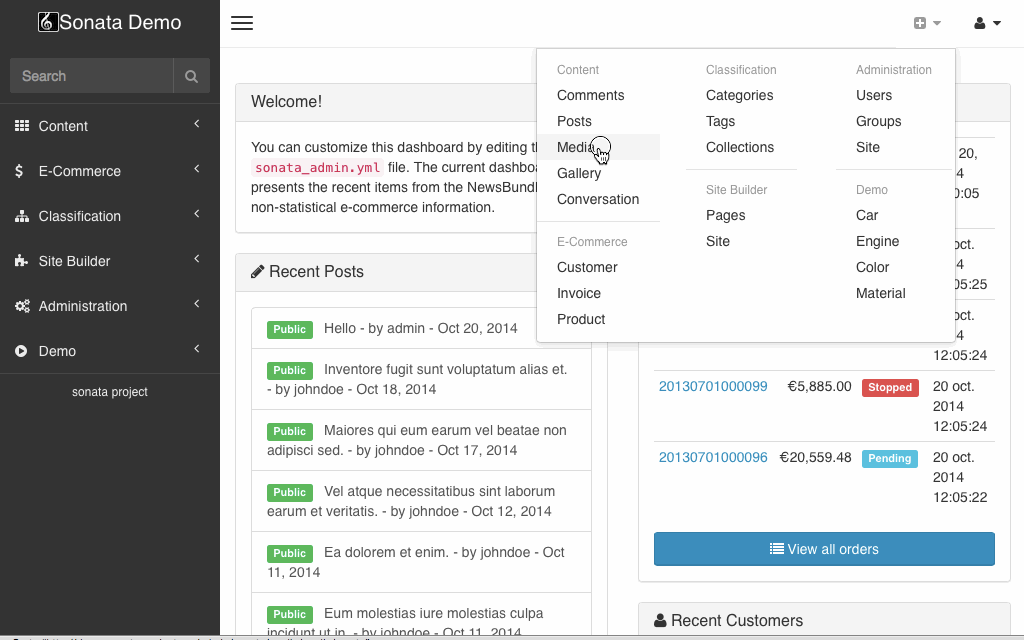Click the hamburger sidebar toggle icon
This screenshot has width=1024, height=640.
coord(241,23)
